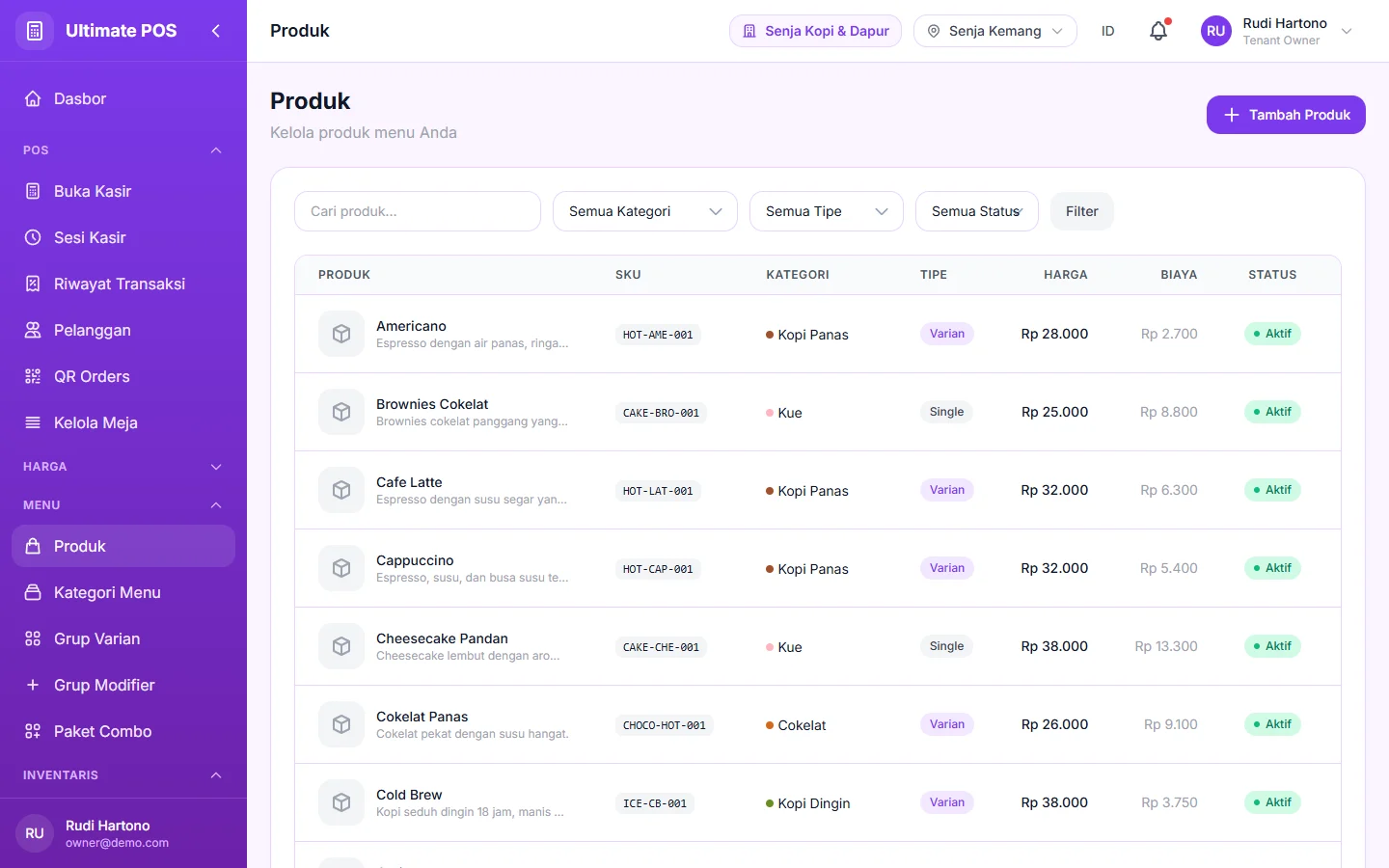Collapse the INVENTARIS sidebar section

(x=123, y=775)
